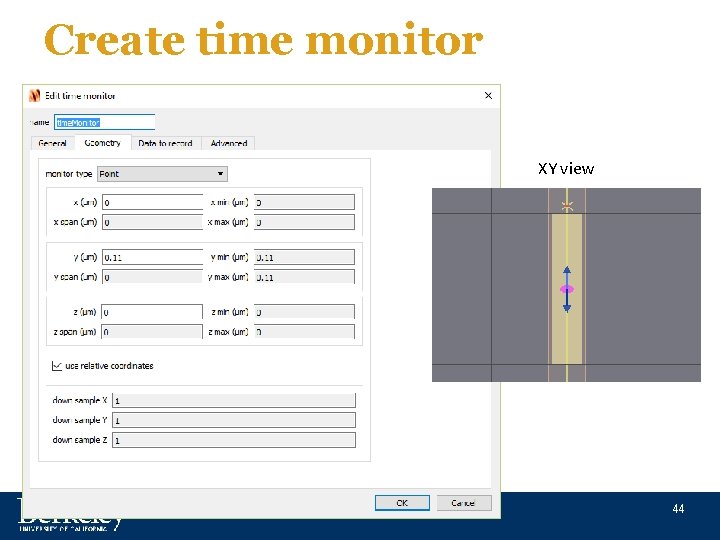Click the XY view label

click(566, 169)
